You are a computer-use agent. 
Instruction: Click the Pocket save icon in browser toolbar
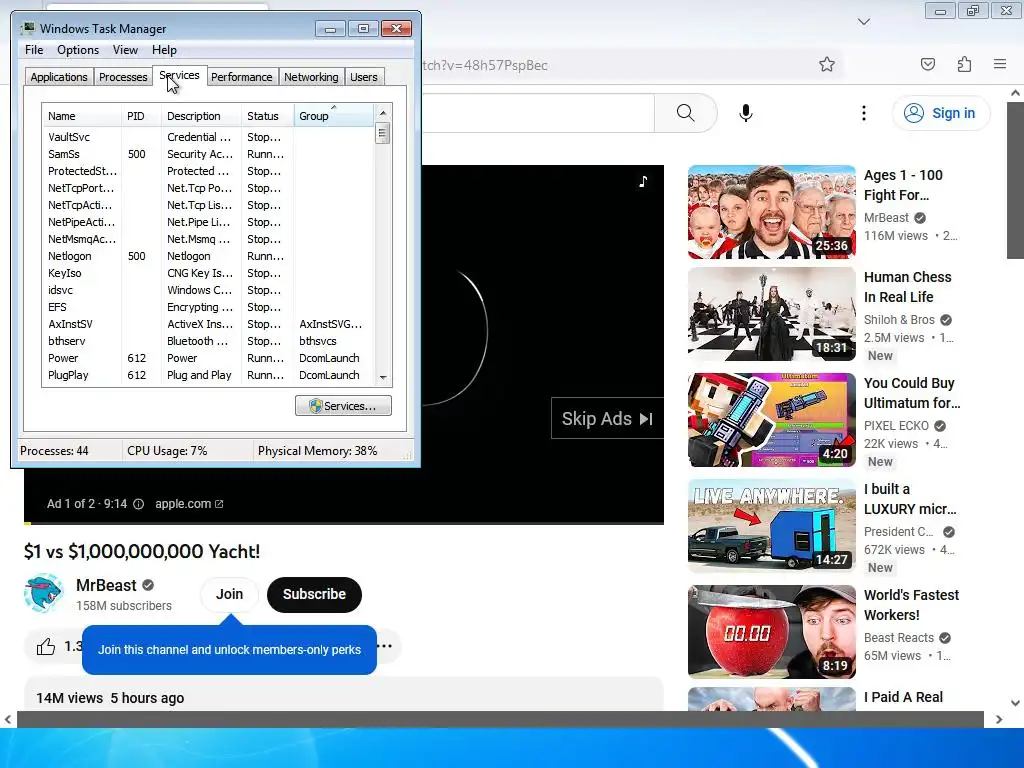pos(928,64)
